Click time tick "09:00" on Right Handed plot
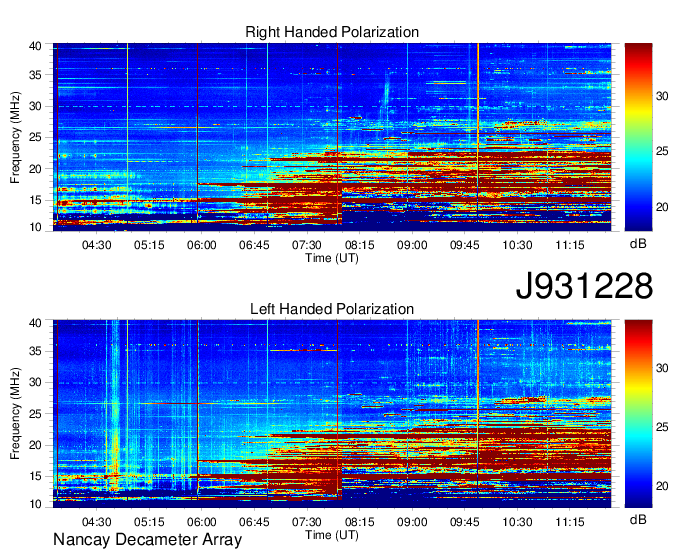 (412, 245)
